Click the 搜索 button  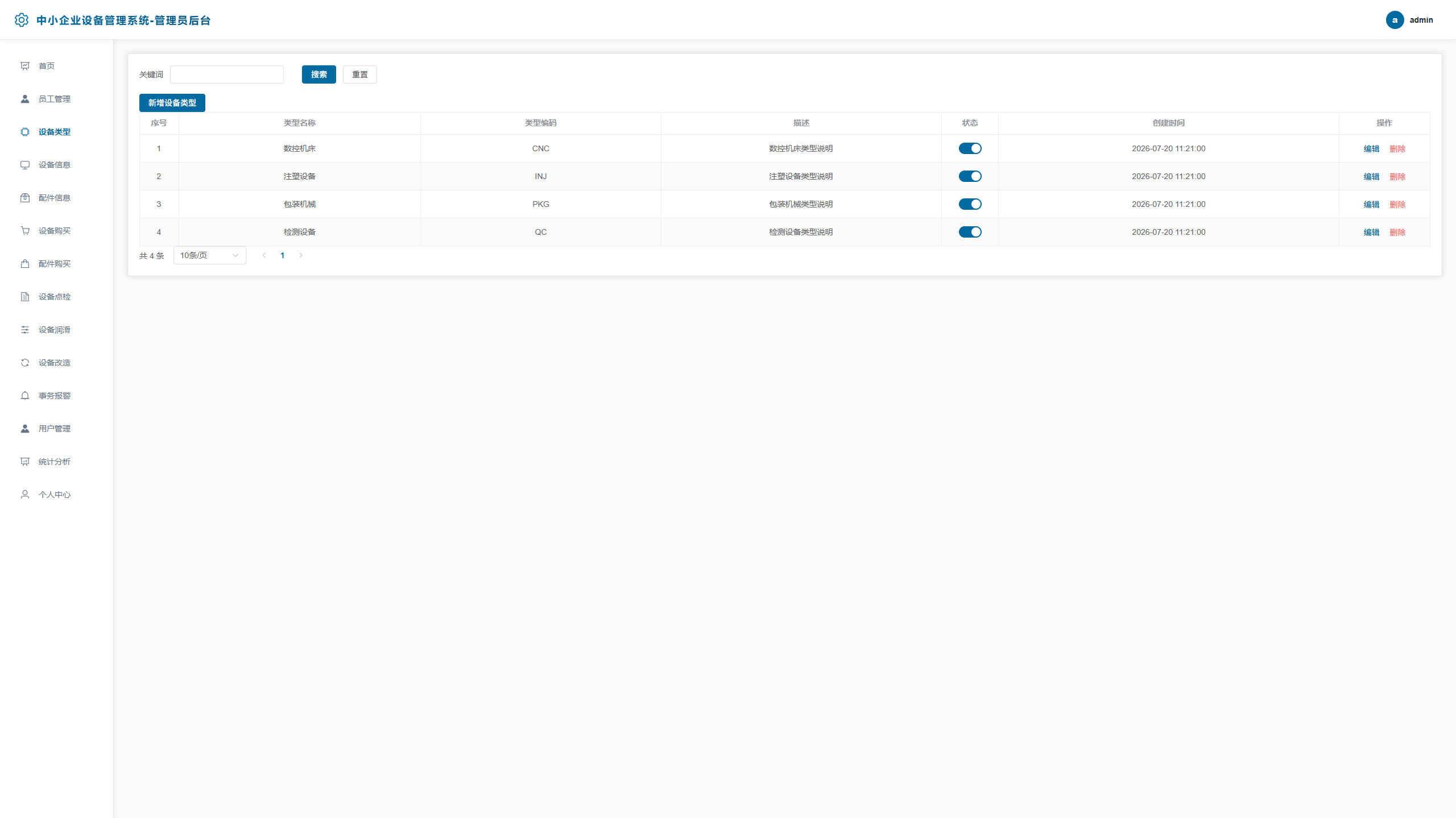(x=319, y=74)
